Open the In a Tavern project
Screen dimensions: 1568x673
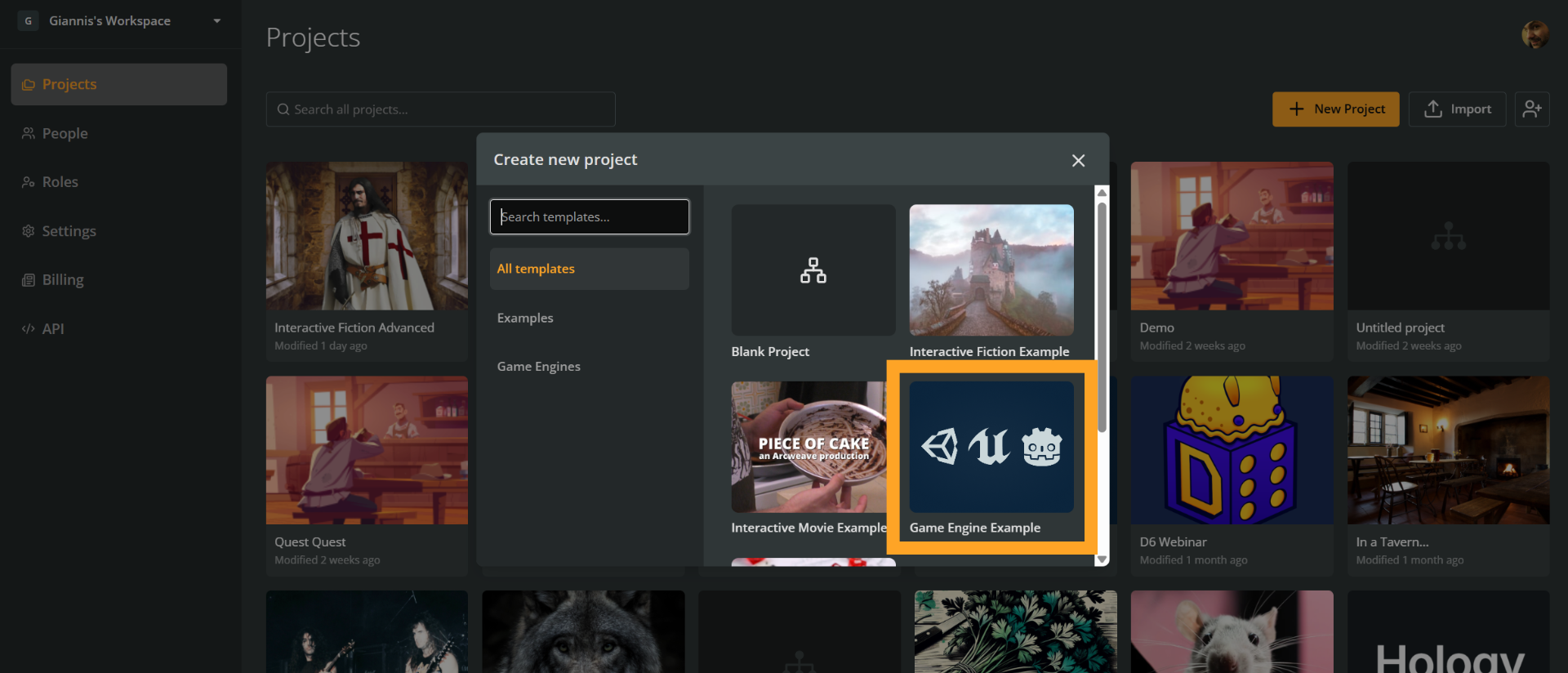pos(1449,475)
